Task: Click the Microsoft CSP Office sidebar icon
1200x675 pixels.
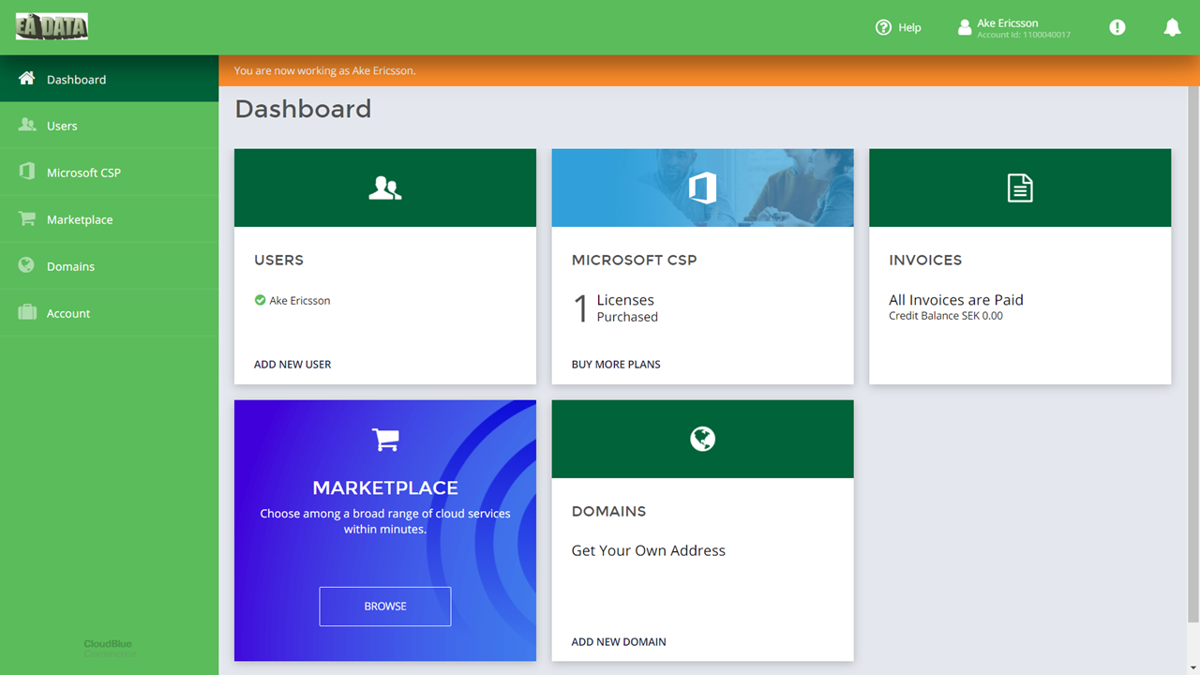Action: (27, 172)
